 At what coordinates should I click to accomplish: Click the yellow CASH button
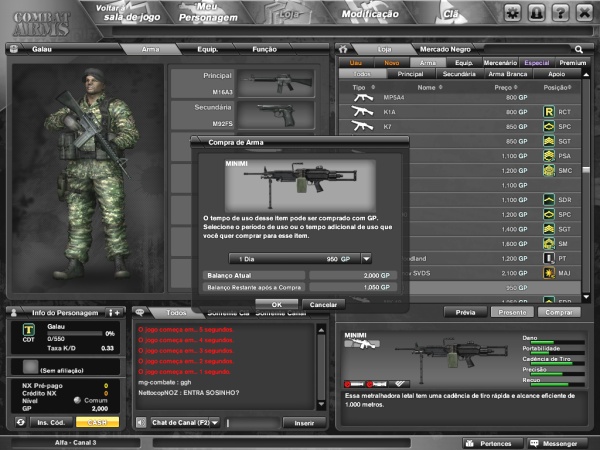tap(97, 422)
